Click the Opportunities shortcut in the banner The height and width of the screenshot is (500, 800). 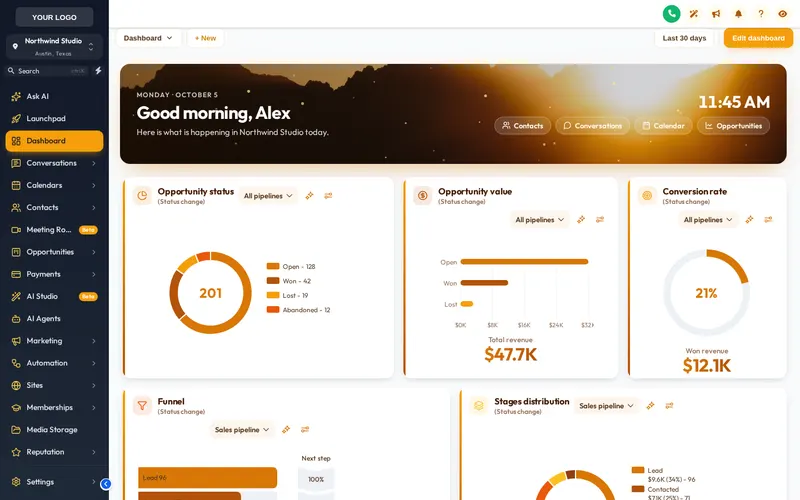(733, 126)
